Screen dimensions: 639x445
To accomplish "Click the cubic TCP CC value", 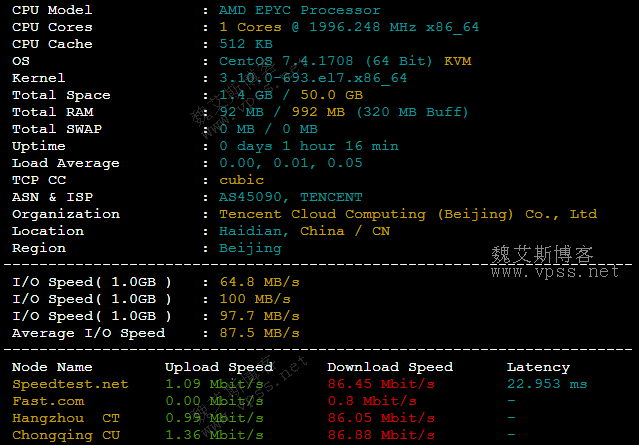I will pyautogui.click(x=241, y=180).
